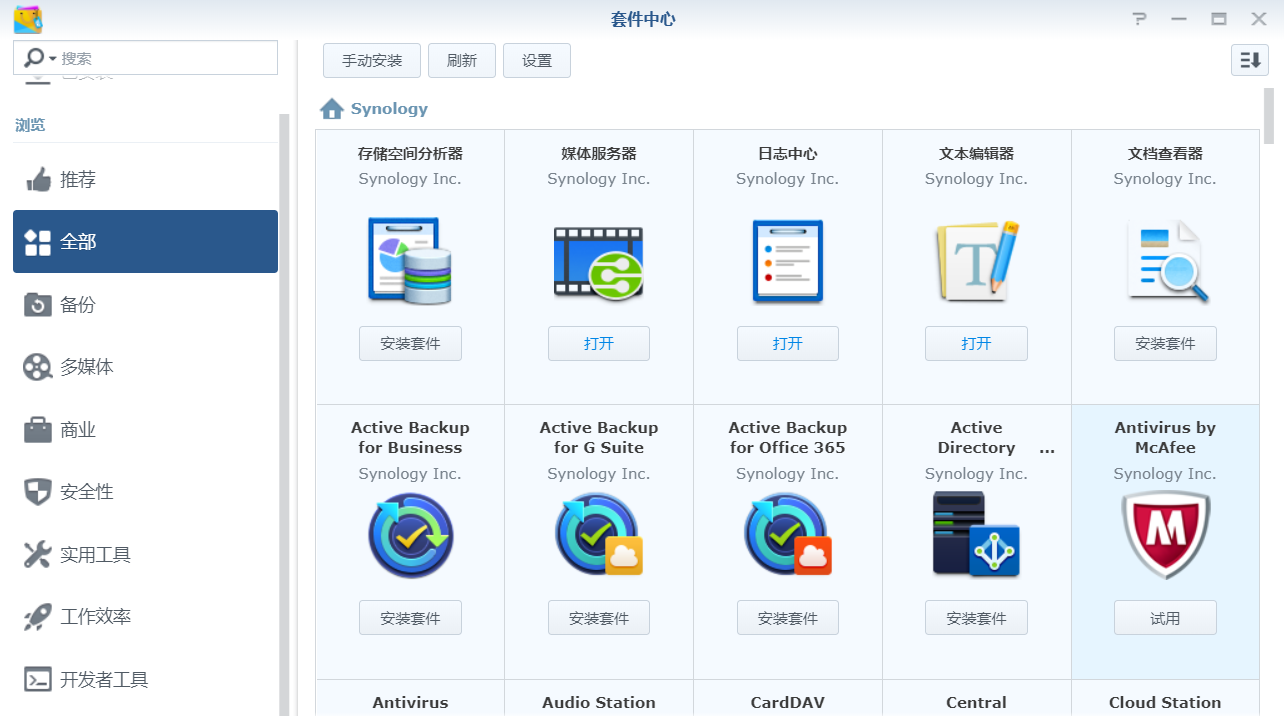Image resolution: width=1284 pixels, height=716 pixels.
Task: Click the Active Backup for Business icon
Action: click(410, 536)
